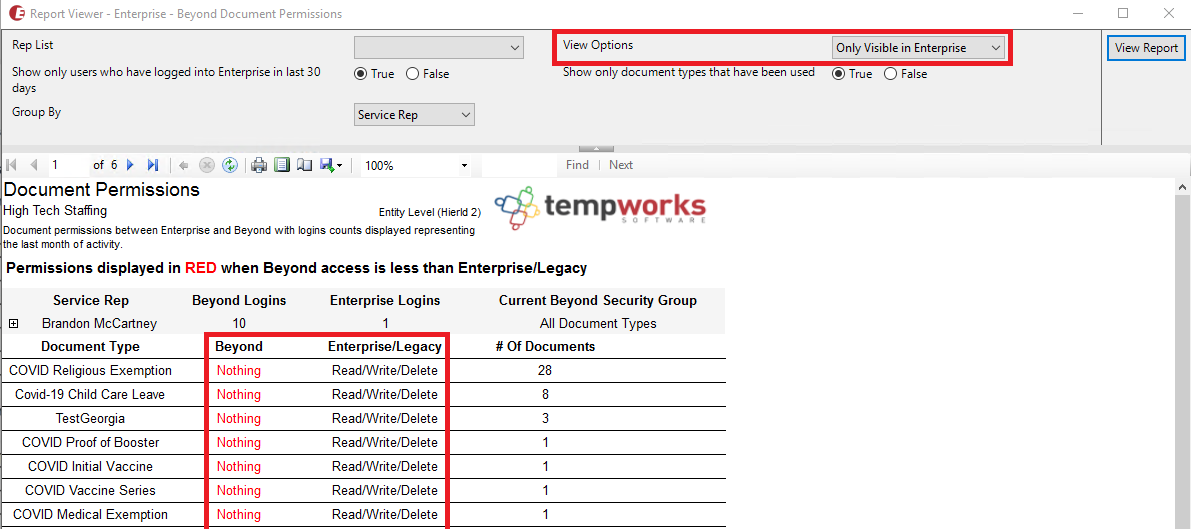Image resolution: width=1191 pixels, height=529 pixels.
Task: Click the Service Rep column header
Action: coord(91,300)
